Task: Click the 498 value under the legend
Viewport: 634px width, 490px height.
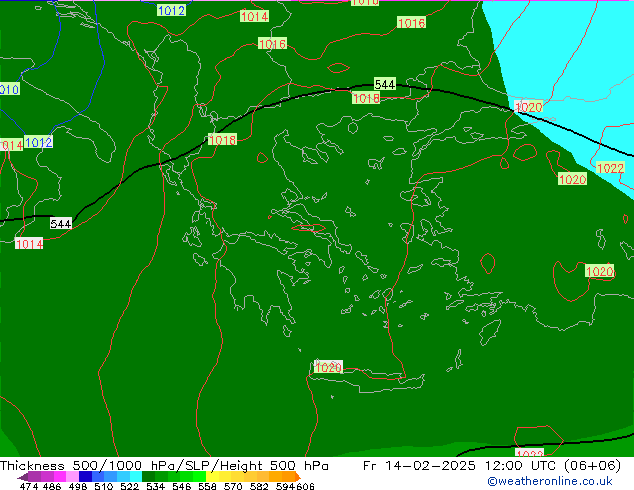Action: click(x=78, y=486)
